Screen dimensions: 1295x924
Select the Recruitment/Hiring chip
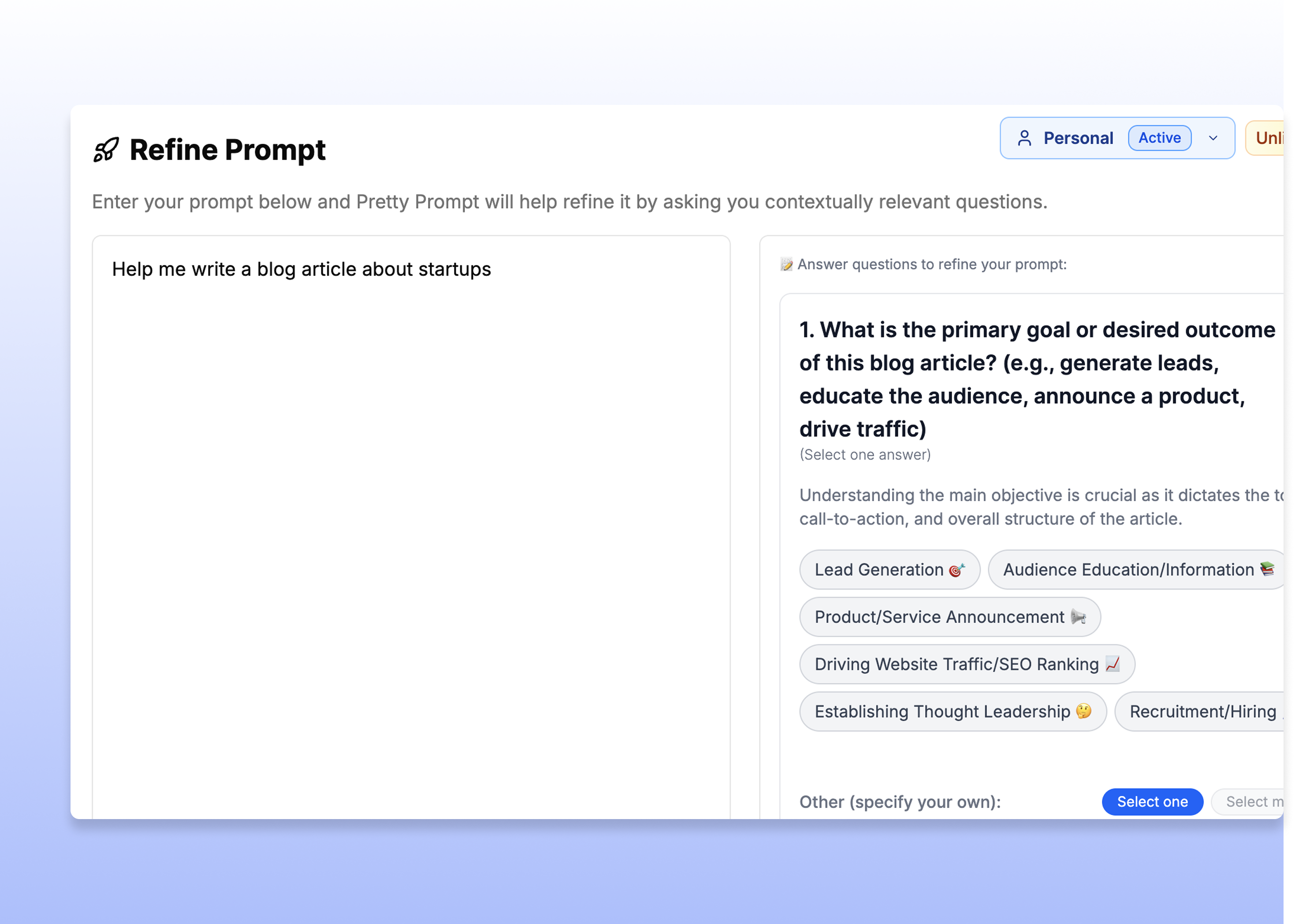[x=1199, y=711]
